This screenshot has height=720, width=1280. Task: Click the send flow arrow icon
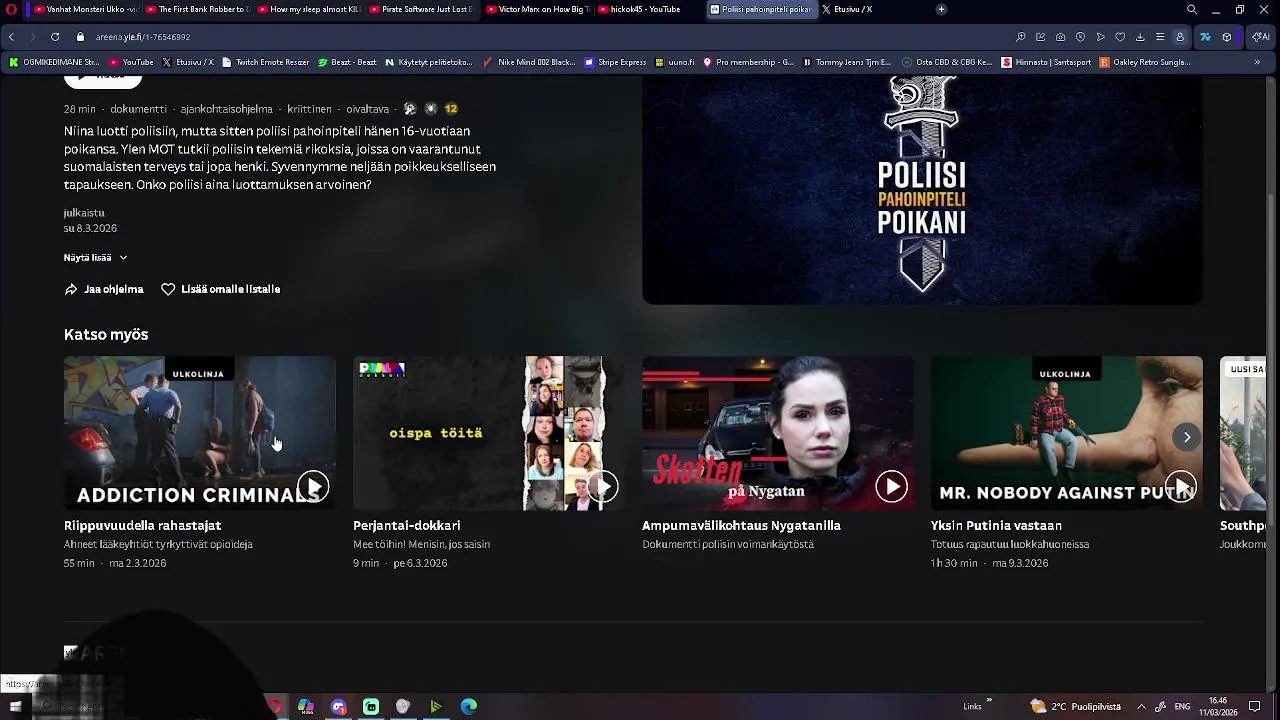[1100, 37]
